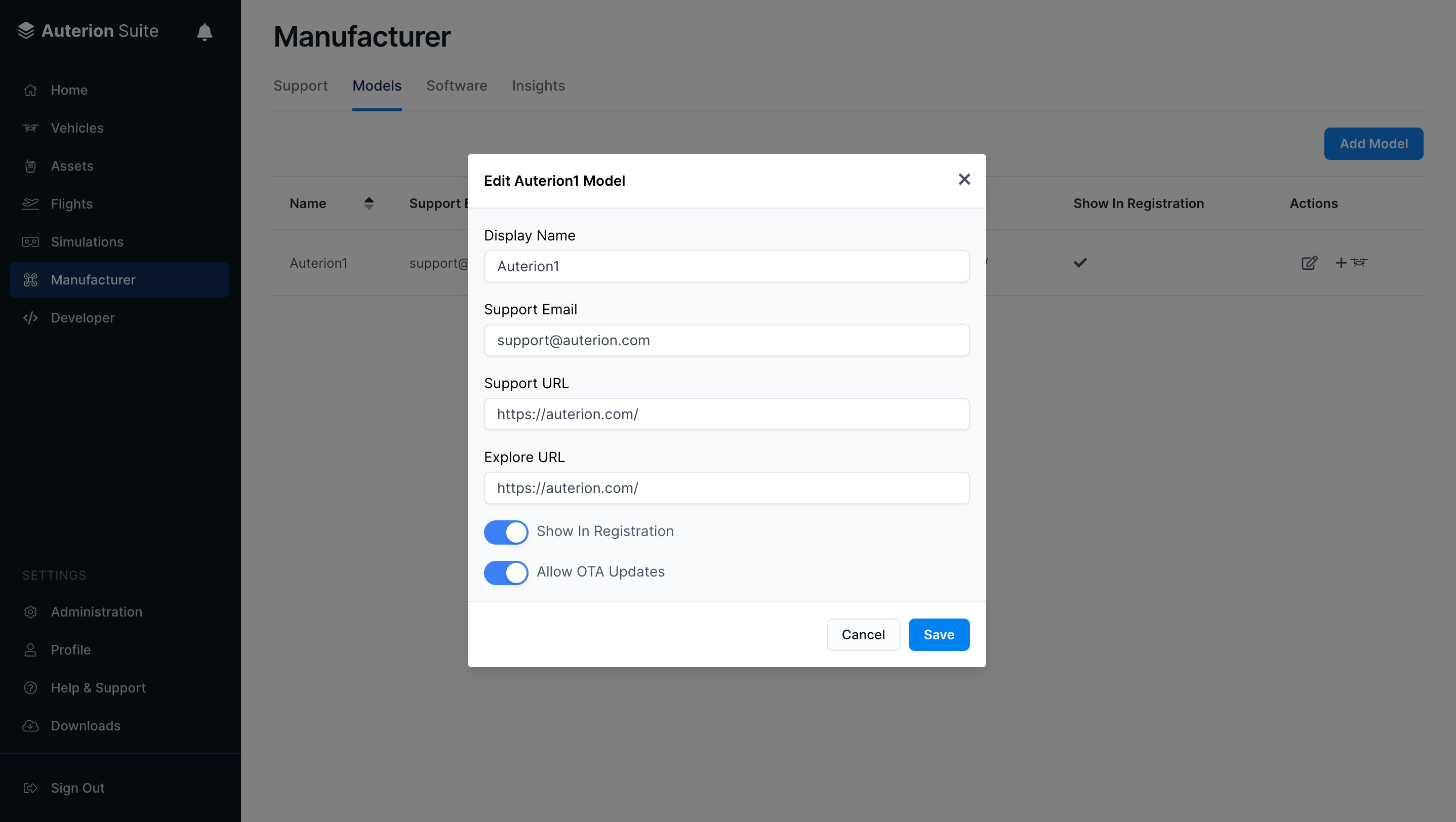1456x822 pixels.
Task: Open the Simulations sidebar entry
Action: tap(87, 242)
